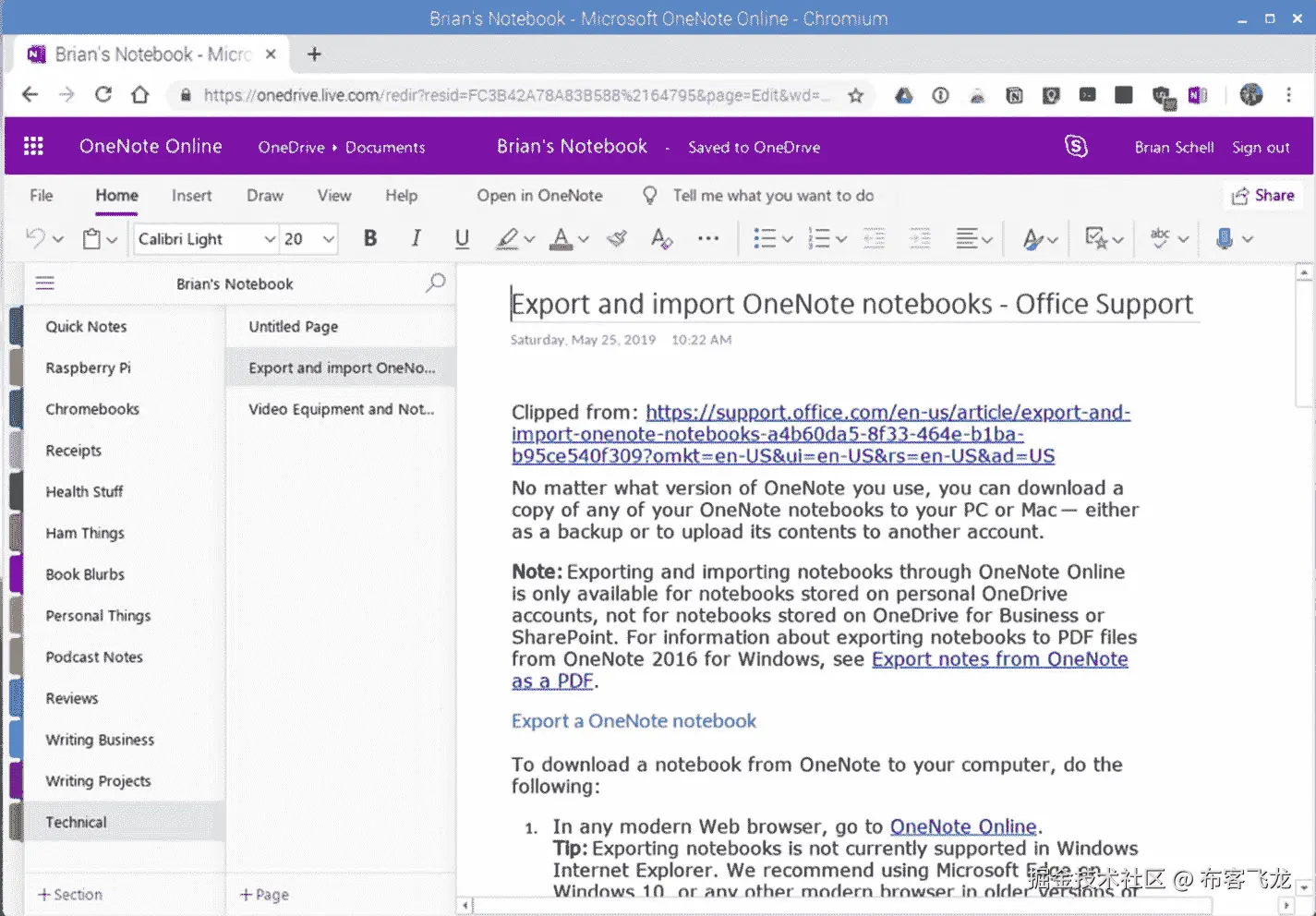Open the Draw ribbon tab
Viewport: 1316px width, 916px height.
click(264, 196)
